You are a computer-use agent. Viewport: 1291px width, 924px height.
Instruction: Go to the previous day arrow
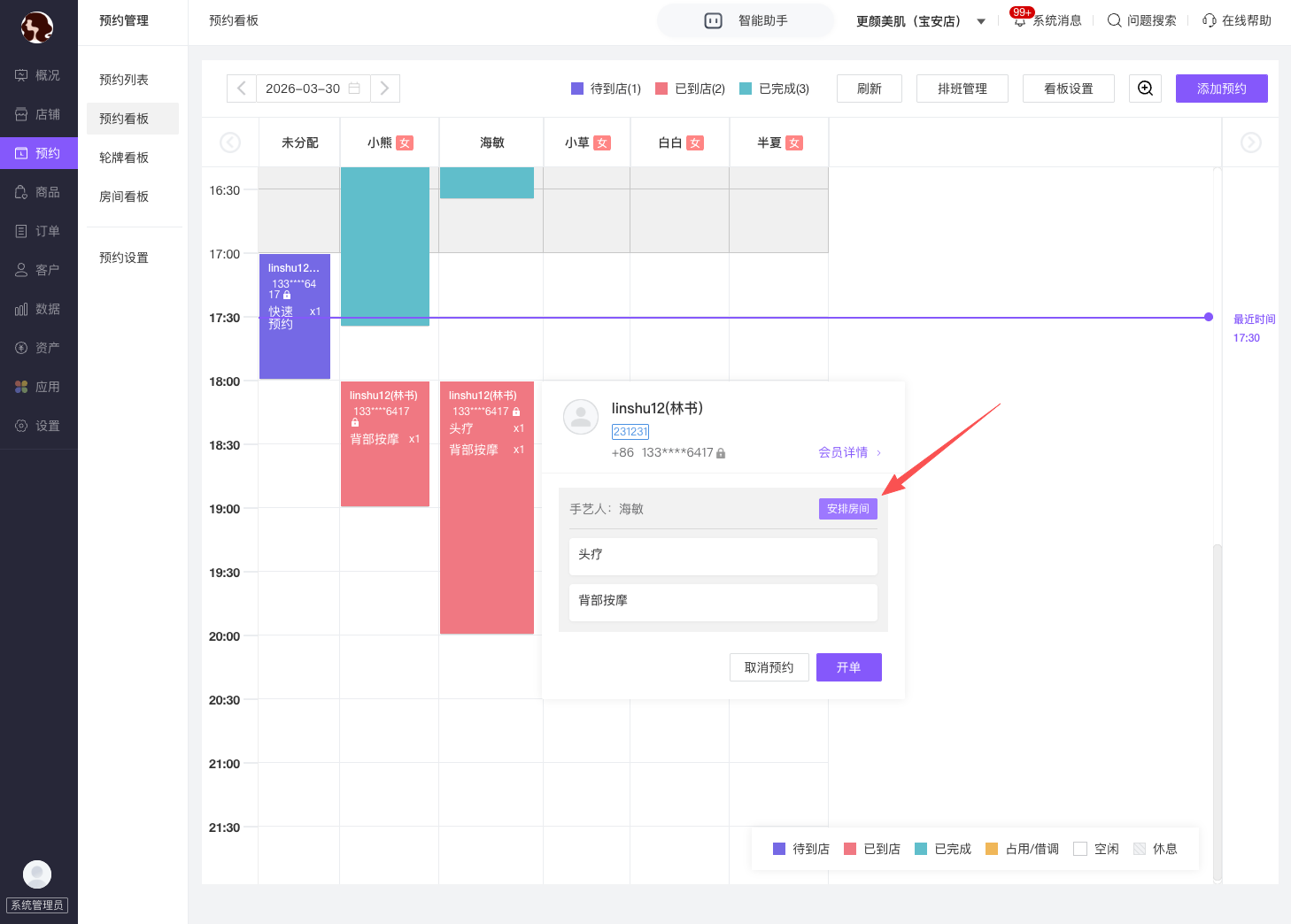pos(242,89)
